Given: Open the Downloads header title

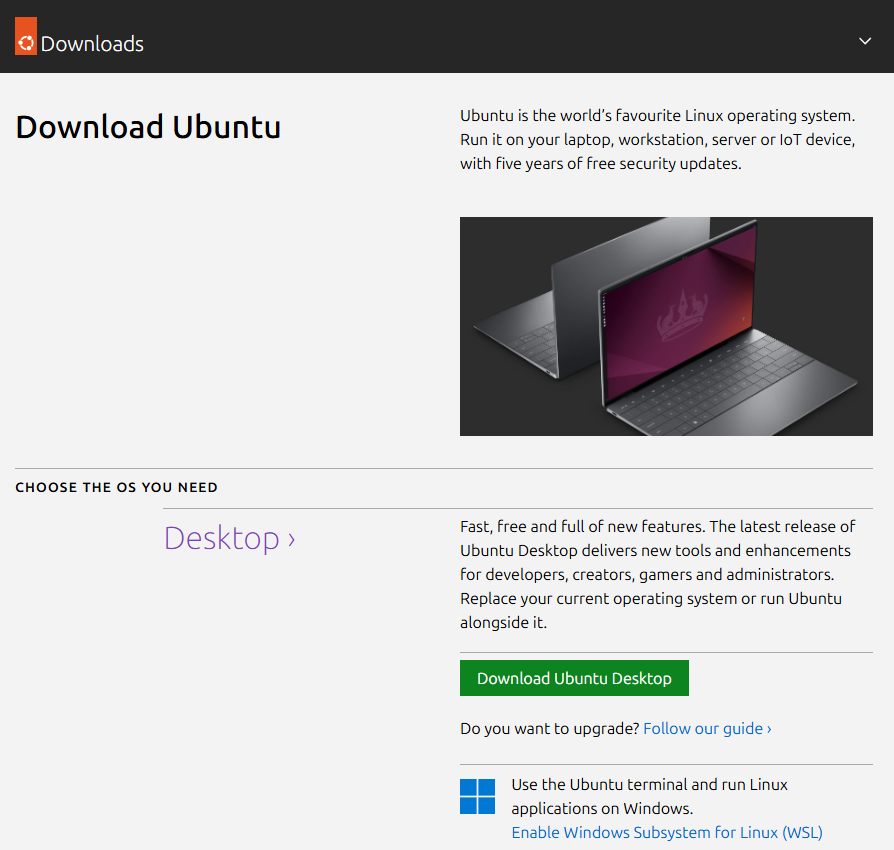Looking at the screenshot, I should [x=92, y=44].
